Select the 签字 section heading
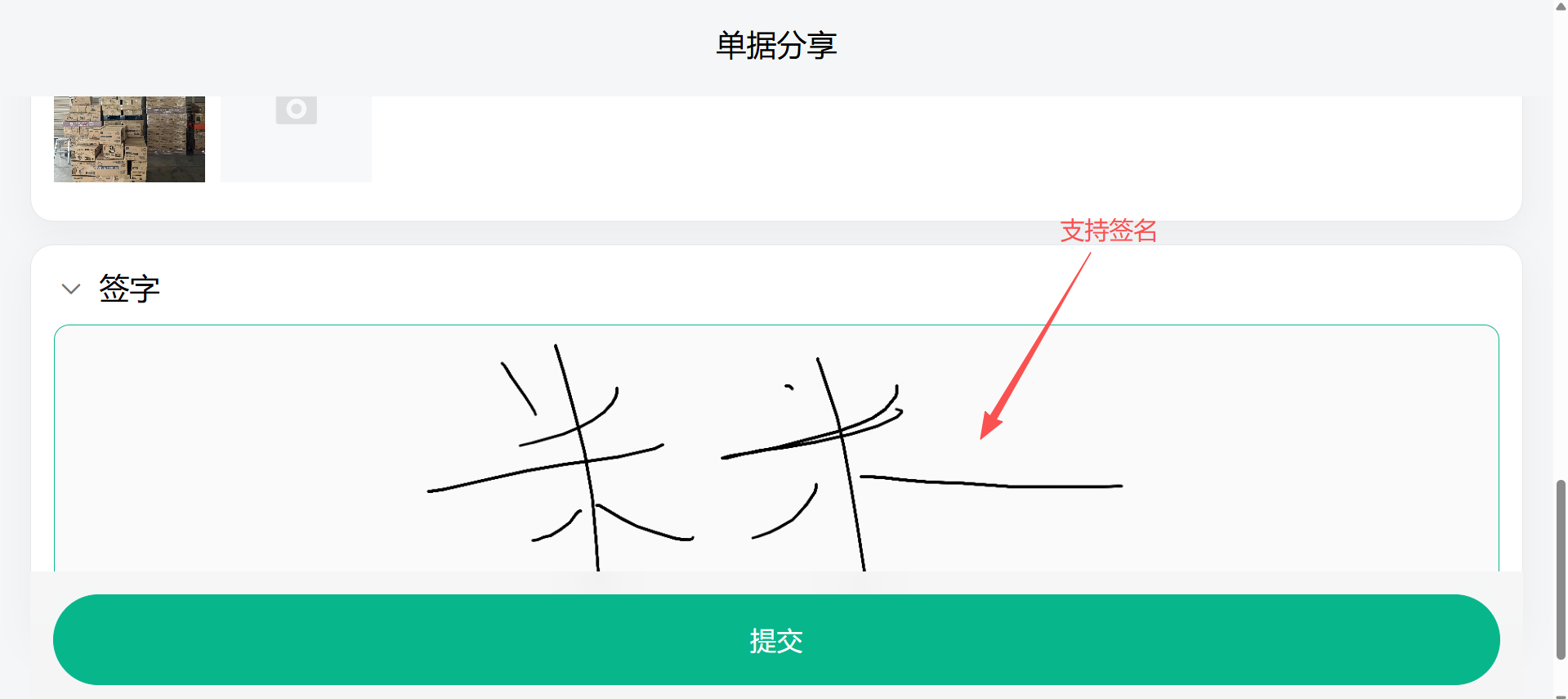 click(x=129, y=289)
